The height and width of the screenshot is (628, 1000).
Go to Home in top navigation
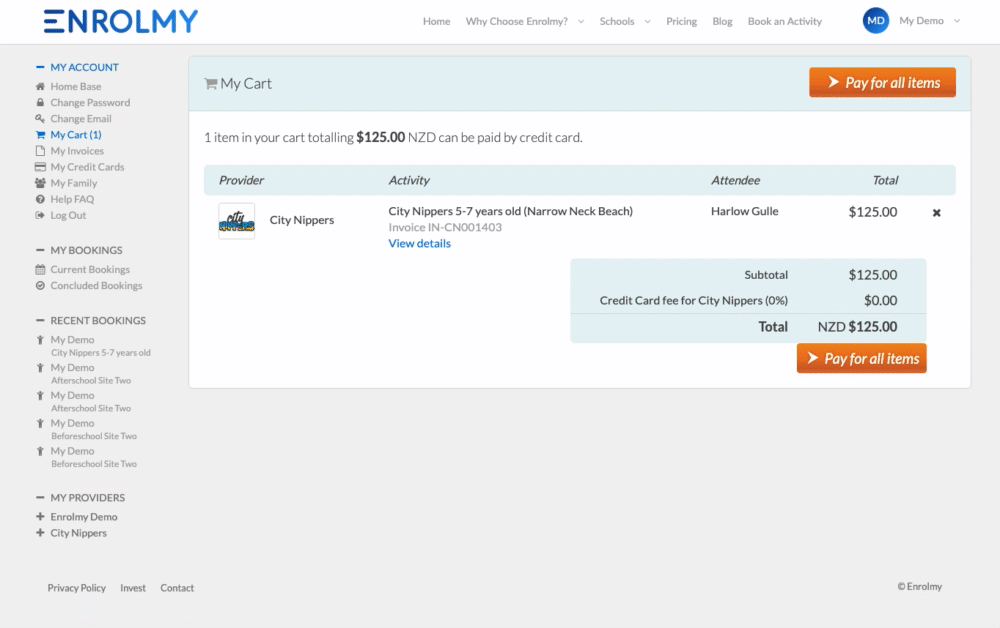436,21
